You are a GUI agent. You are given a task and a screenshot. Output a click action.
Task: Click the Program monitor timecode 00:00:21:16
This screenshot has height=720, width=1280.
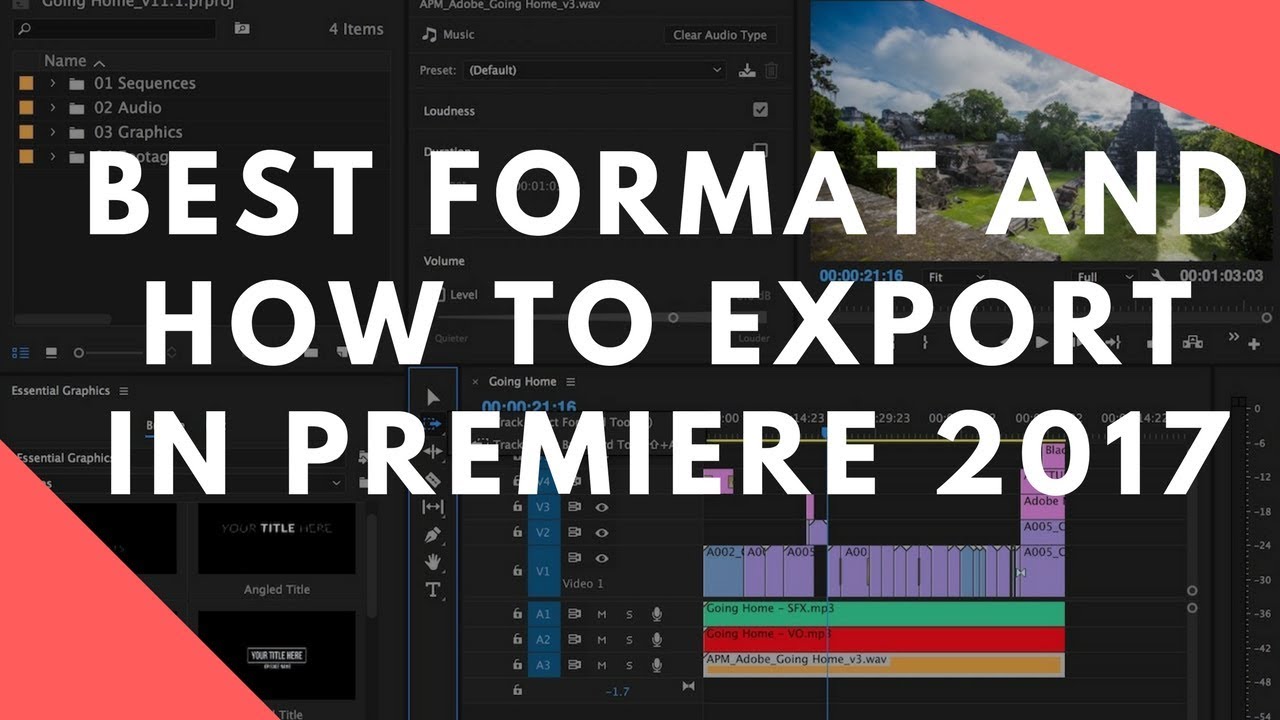[x=861, y=275]
